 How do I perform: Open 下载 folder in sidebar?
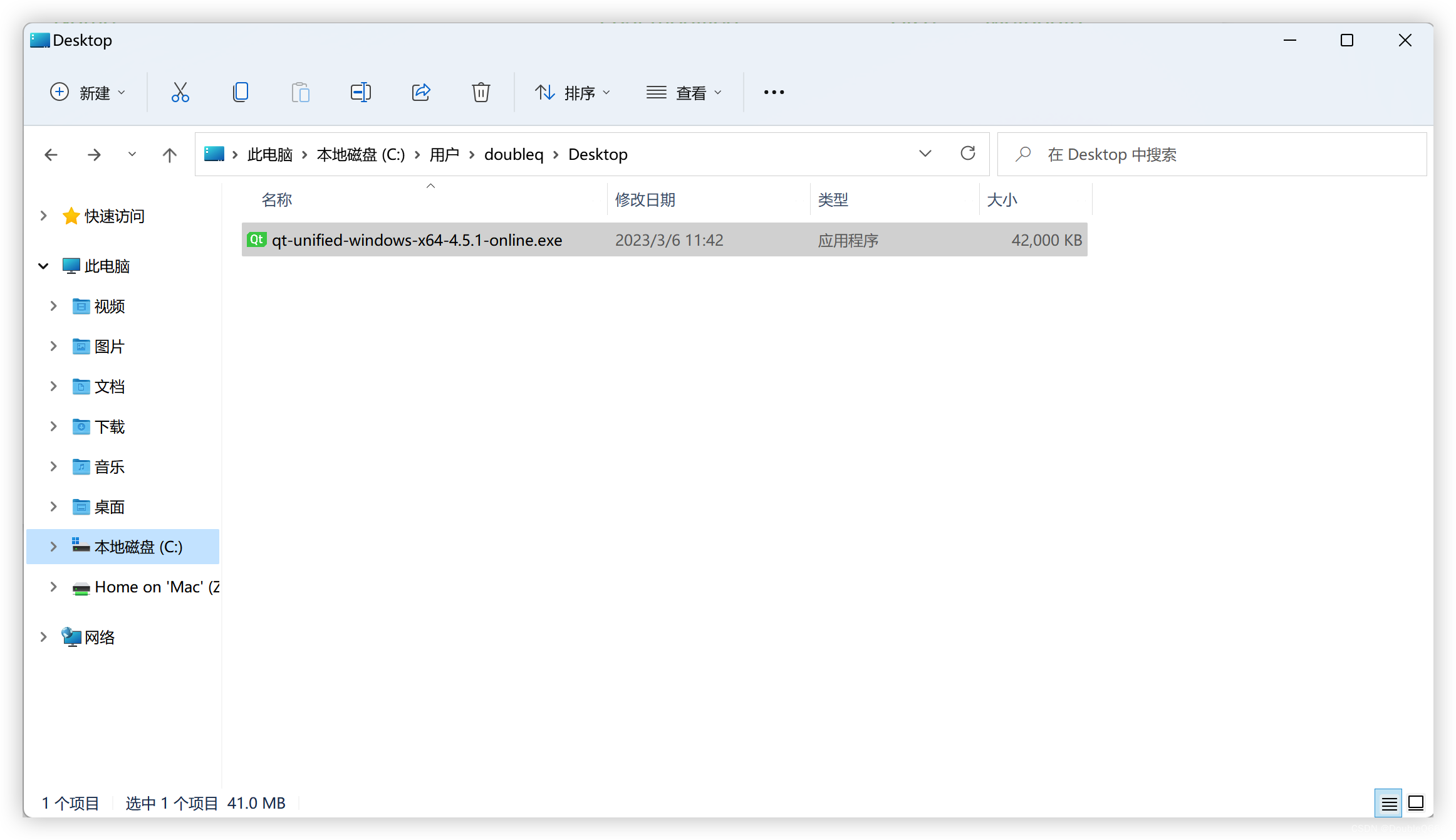pos(98,426)
